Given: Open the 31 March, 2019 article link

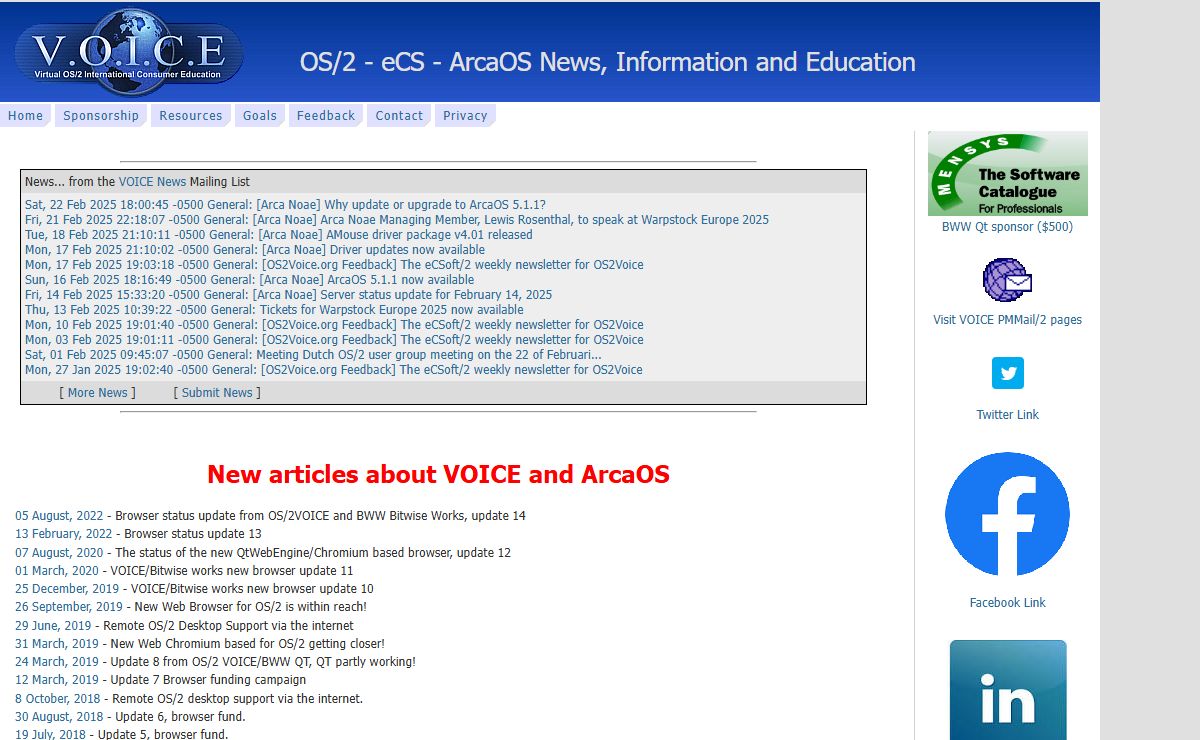Looking at the screenshot, I should coord(57,644).
